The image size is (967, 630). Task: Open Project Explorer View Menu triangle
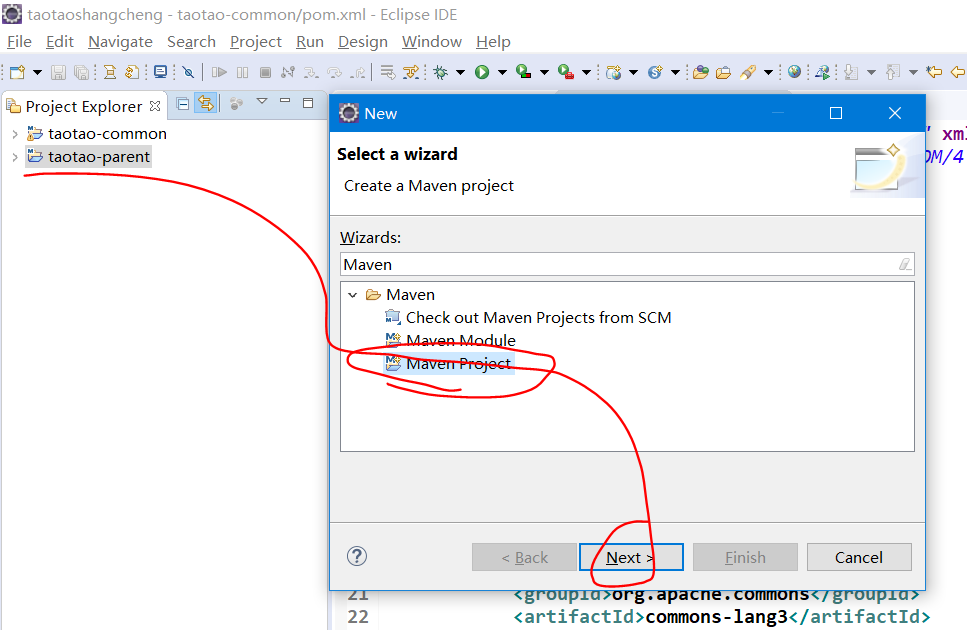(262, 101)
